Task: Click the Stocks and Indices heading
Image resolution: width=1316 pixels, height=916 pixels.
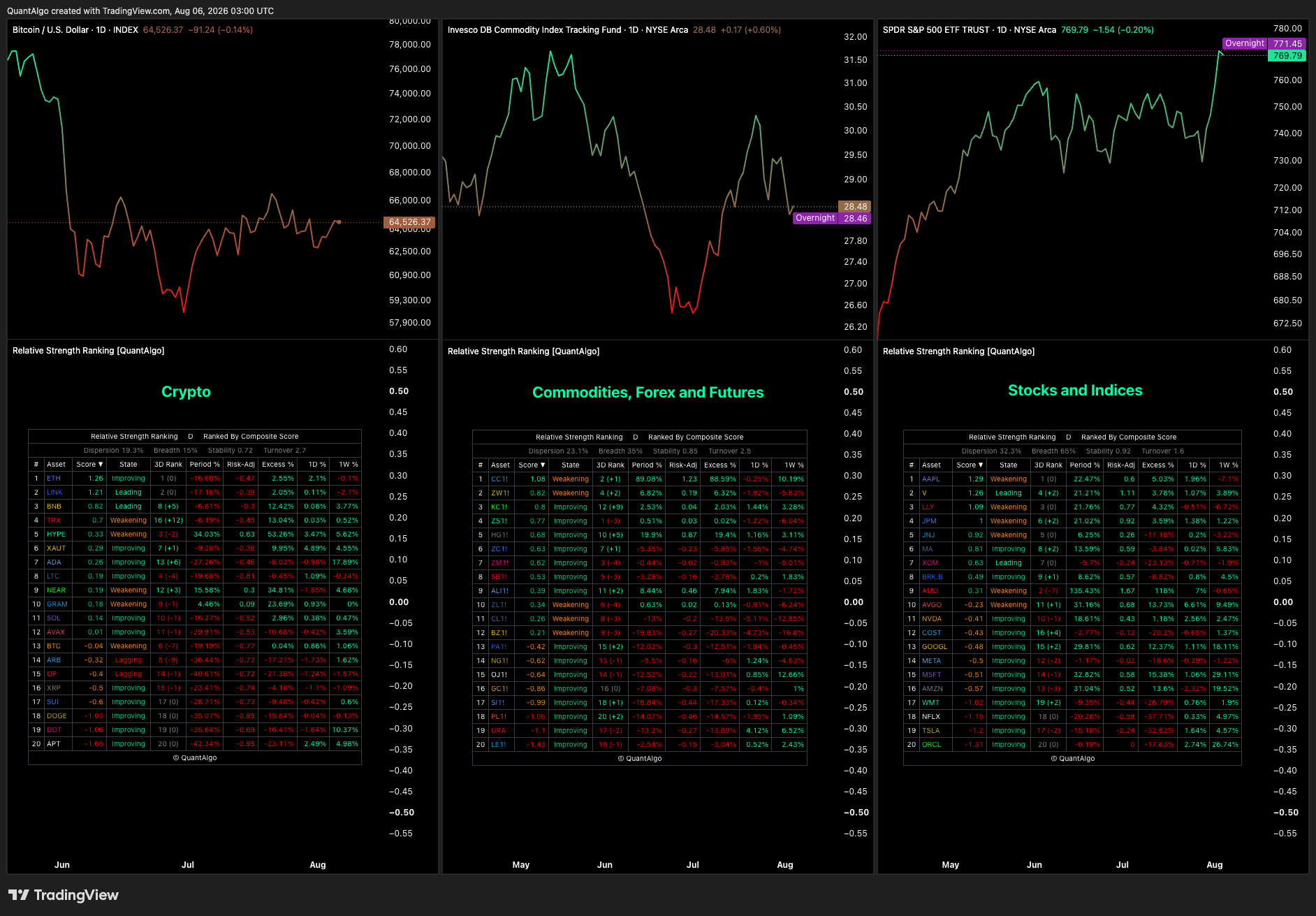Action: pos(1075,391)
